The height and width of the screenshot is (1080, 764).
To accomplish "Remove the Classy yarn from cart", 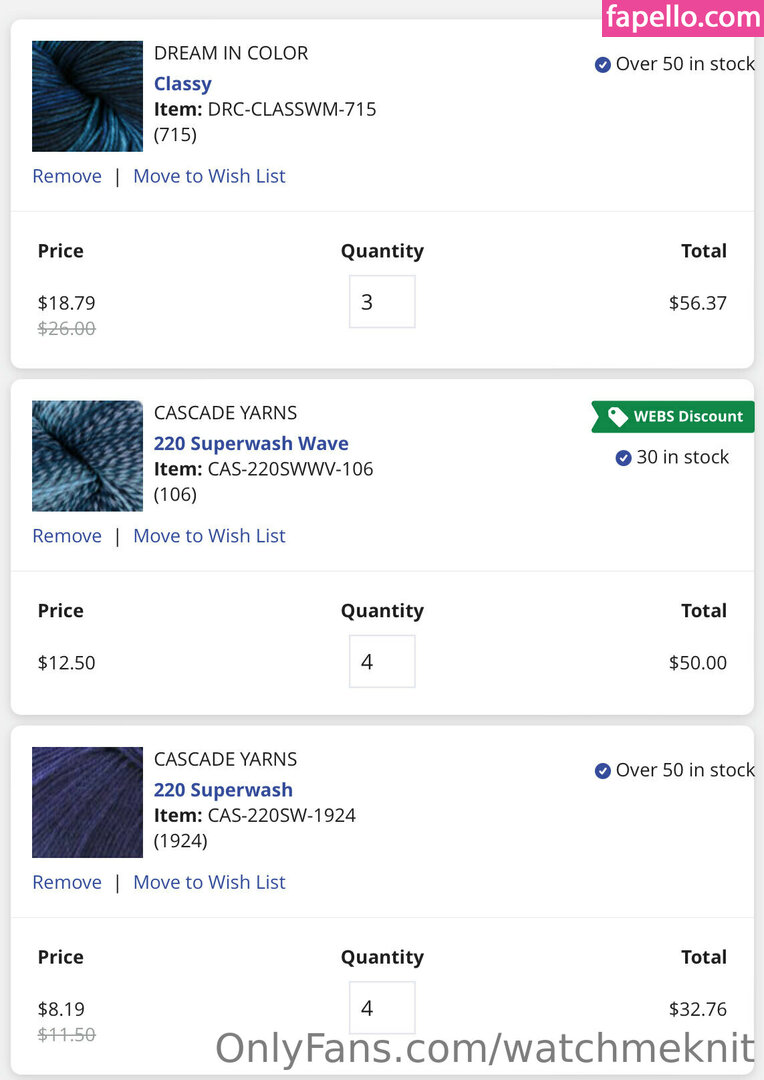I will (67, 176).
